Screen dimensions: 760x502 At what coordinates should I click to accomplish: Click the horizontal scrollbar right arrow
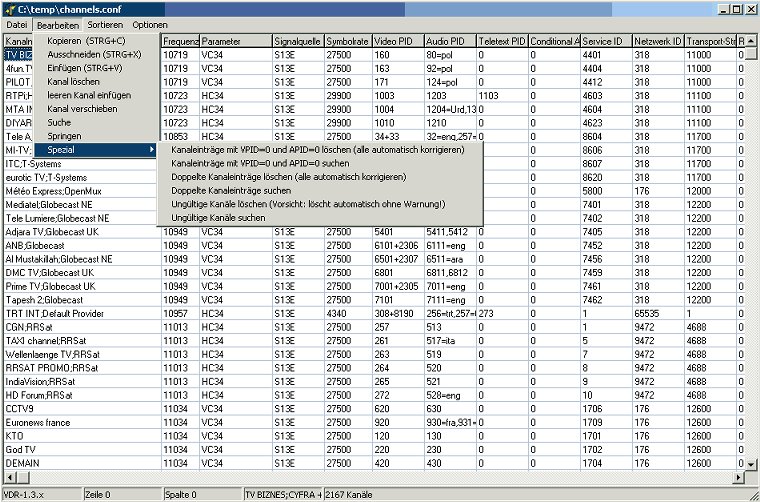coord(737,478)
